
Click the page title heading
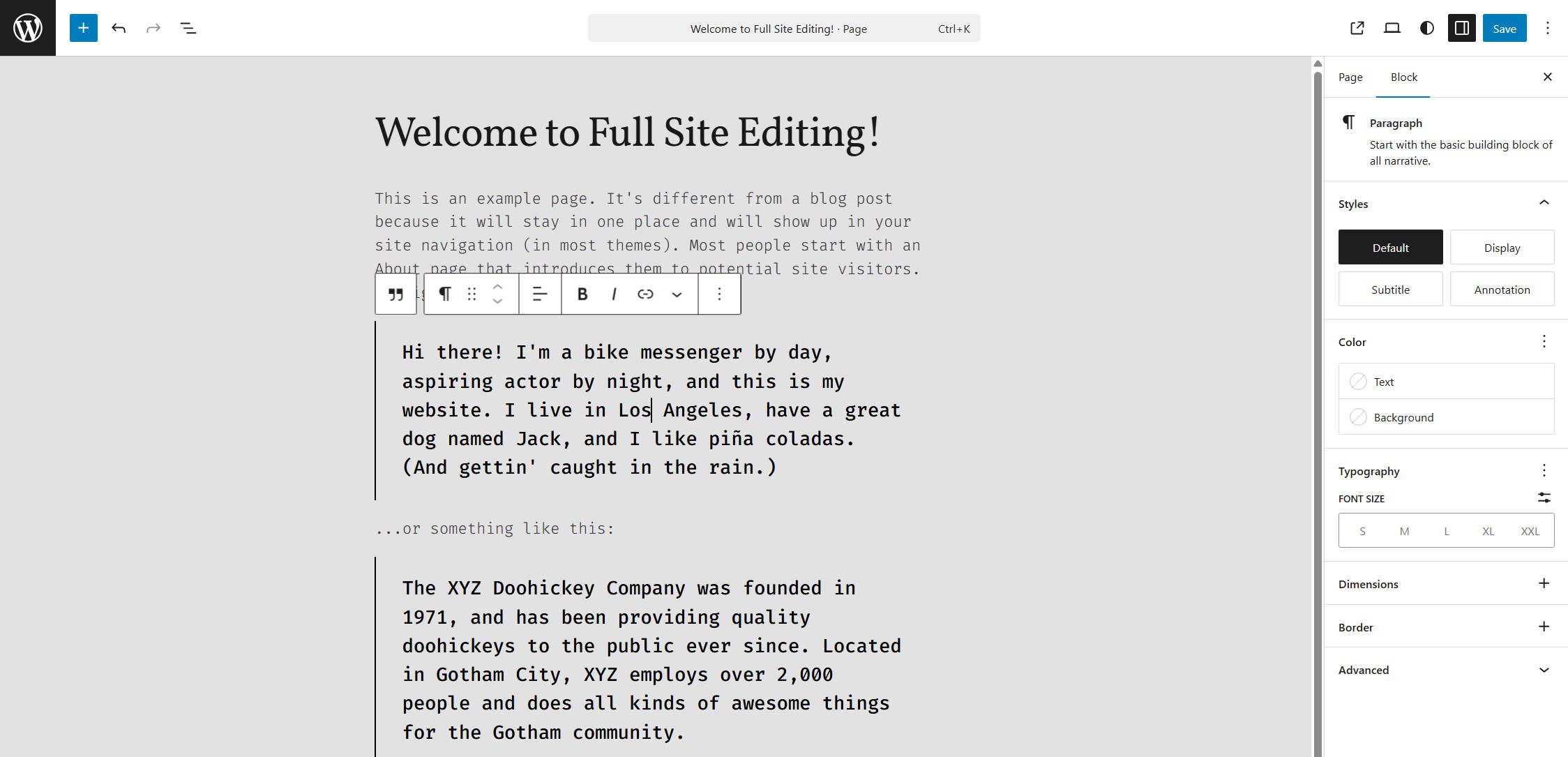tap(628, 132)
